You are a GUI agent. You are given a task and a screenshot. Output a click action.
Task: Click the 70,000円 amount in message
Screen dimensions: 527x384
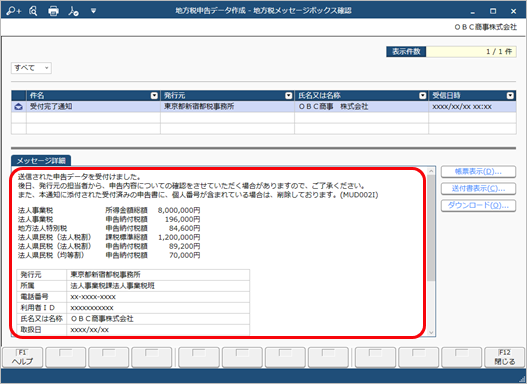click(185, 255)
